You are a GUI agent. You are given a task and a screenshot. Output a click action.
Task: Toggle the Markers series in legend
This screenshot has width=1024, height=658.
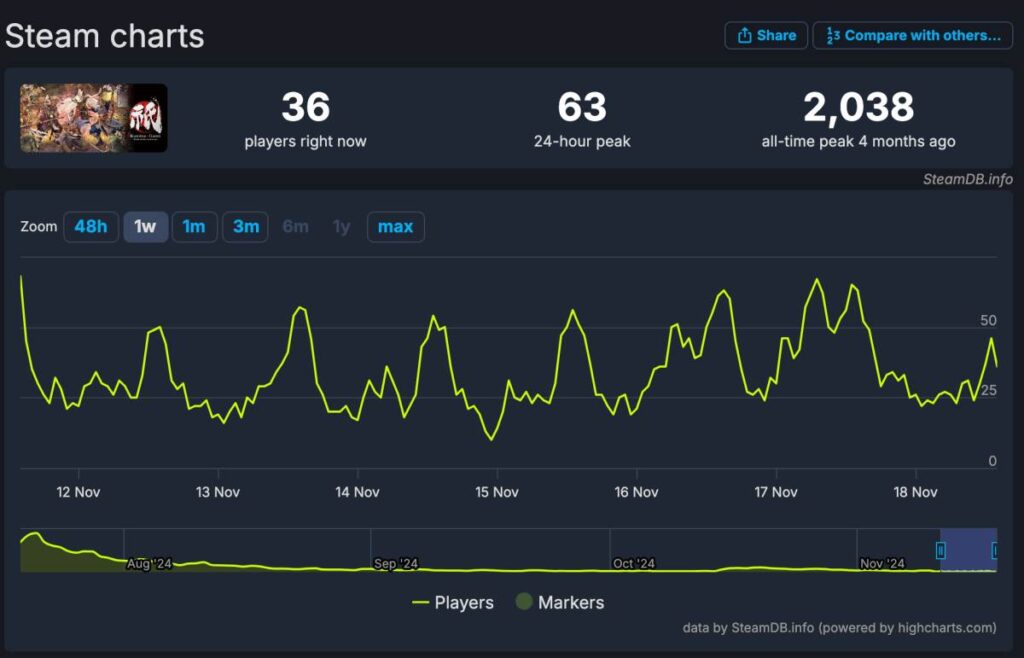[x=560, y=602]
